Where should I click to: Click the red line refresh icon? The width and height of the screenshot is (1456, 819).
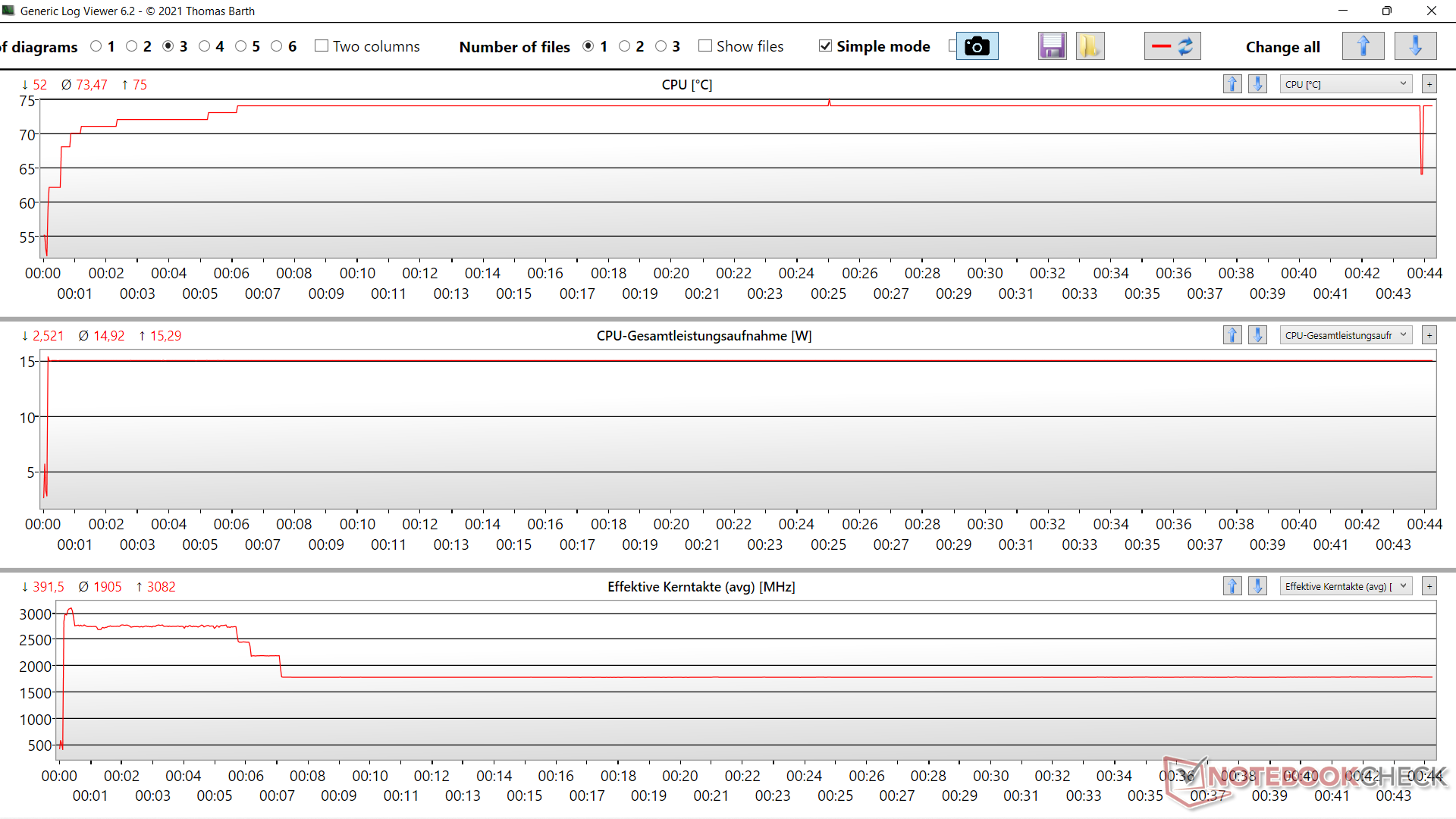click(x=1172, y=46)
